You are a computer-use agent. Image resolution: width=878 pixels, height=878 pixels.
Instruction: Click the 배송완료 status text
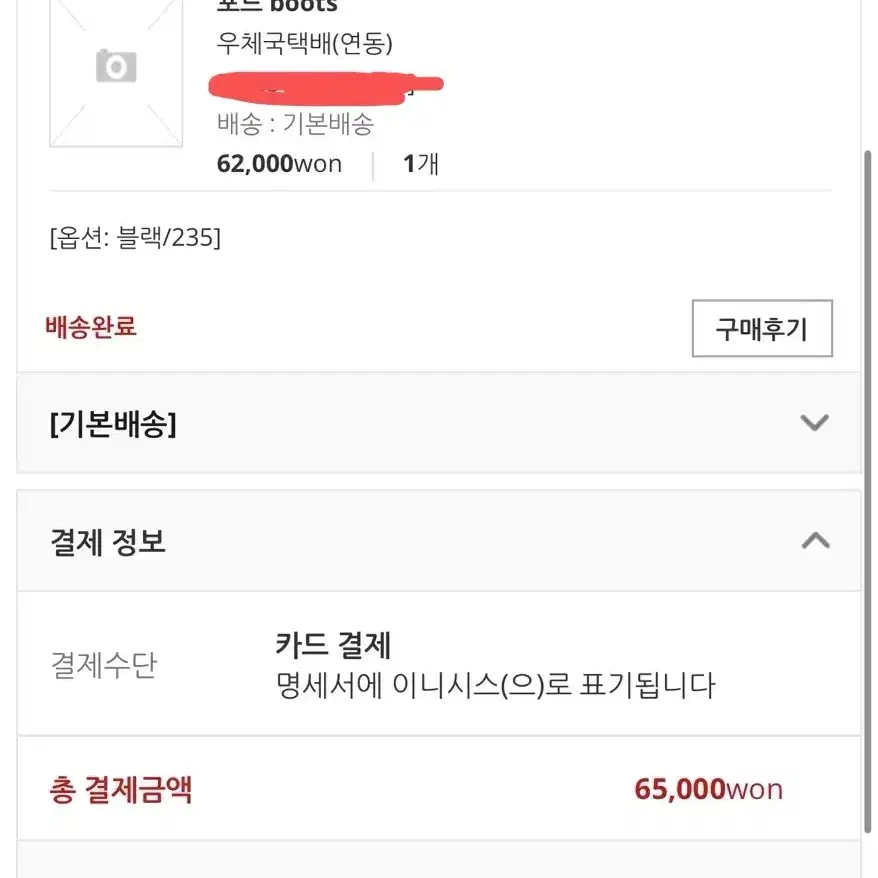pyautogui.click(x=91, y=326)
